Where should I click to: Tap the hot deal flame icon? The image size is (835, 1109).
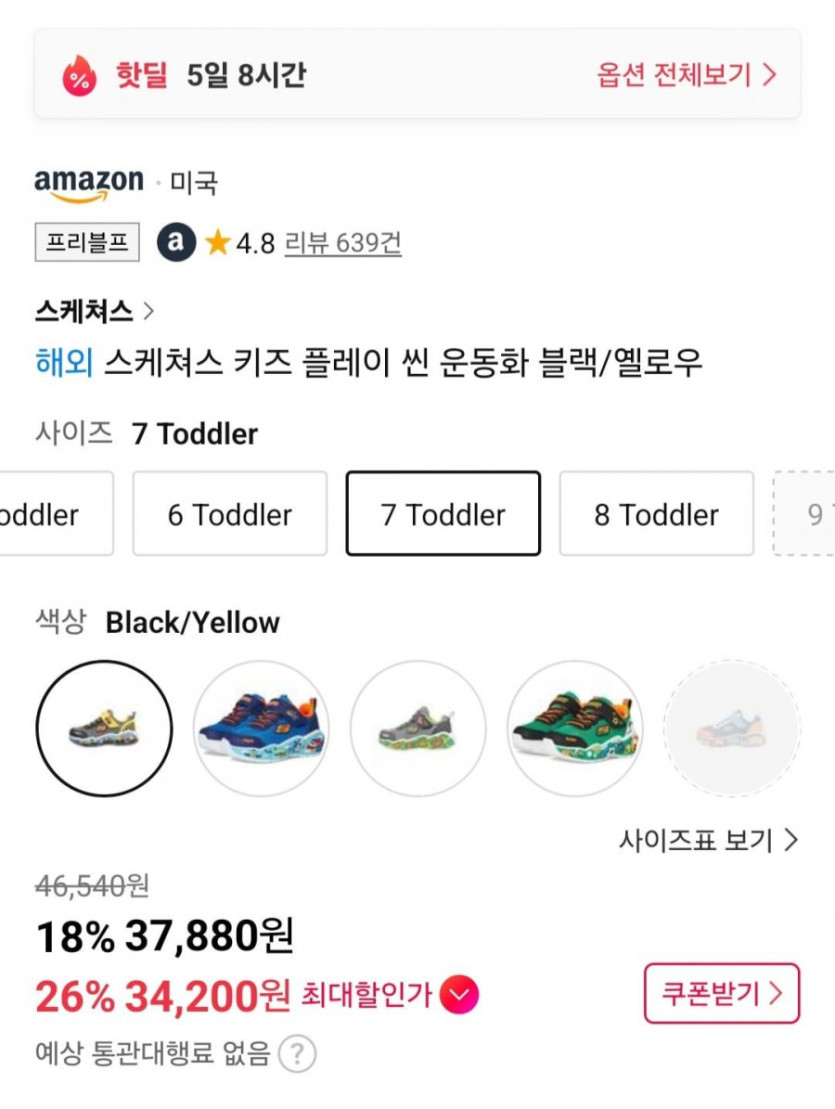[79, 75]
